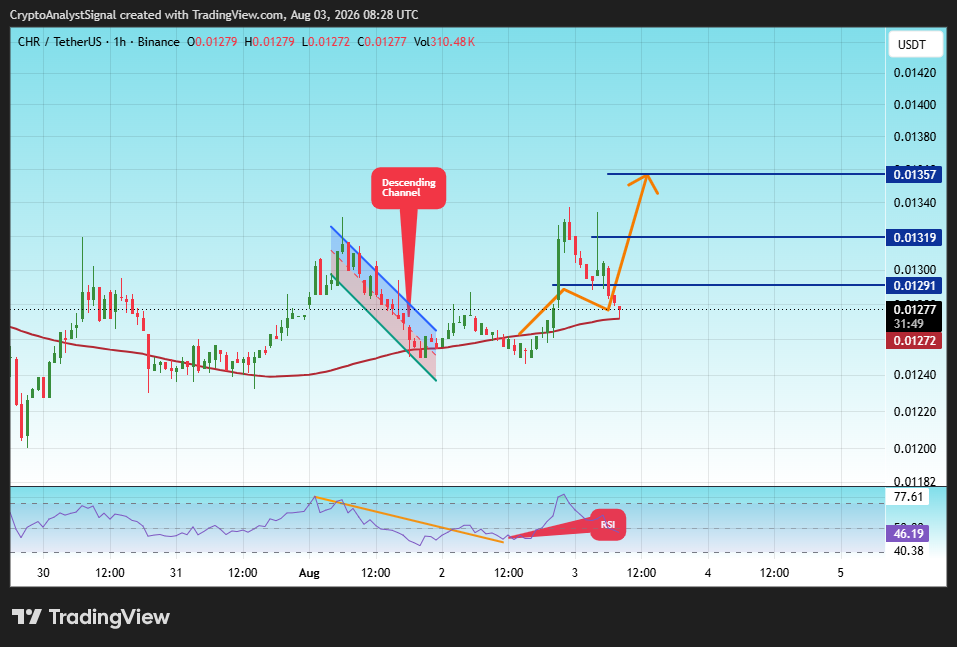
Task: Click the open value O0.01279
Action: tap(212, 42)
